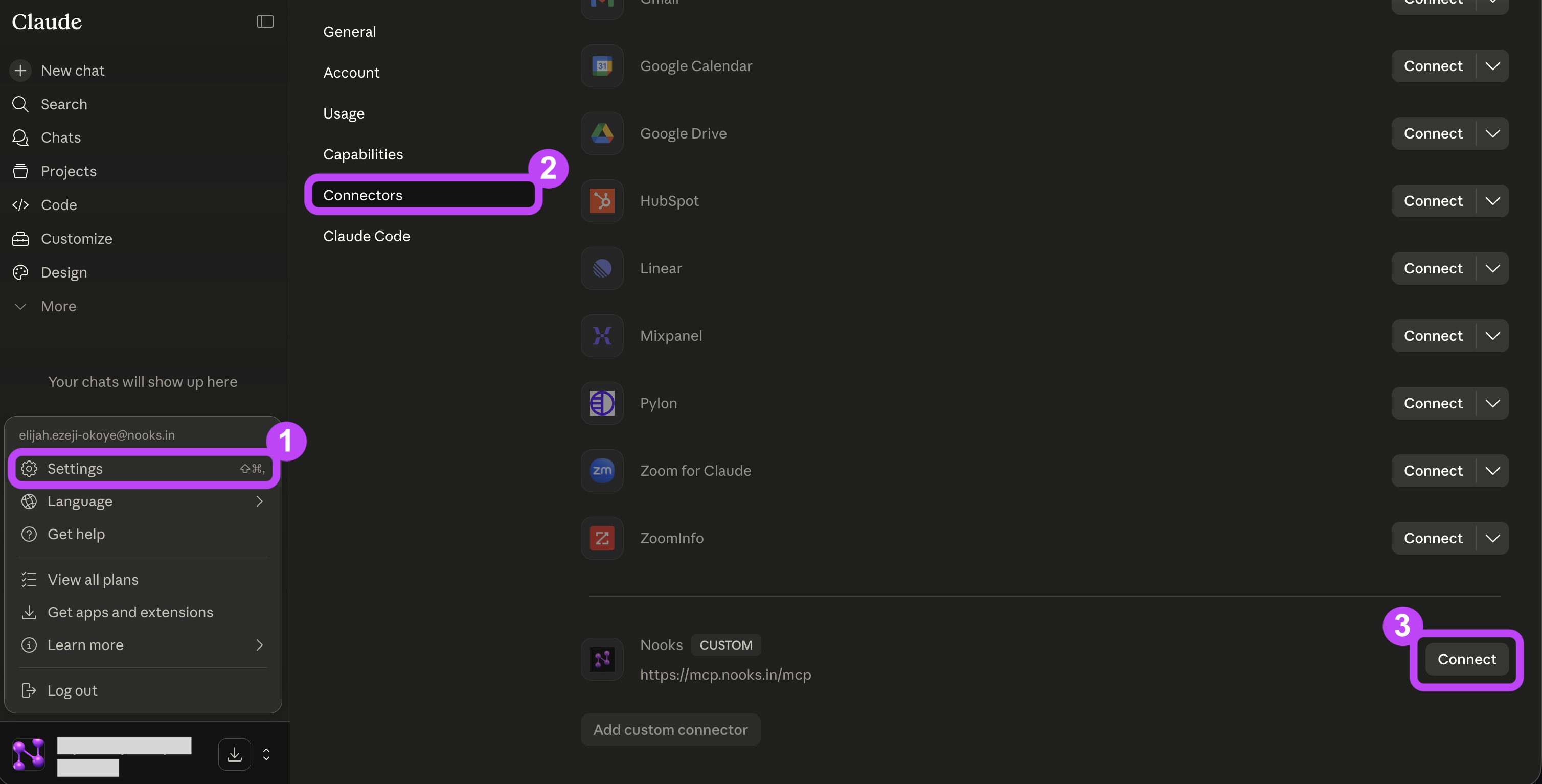The image size is (1542, 784).
Task: Open the General settings tab
Action: click(x=350, y=32)
